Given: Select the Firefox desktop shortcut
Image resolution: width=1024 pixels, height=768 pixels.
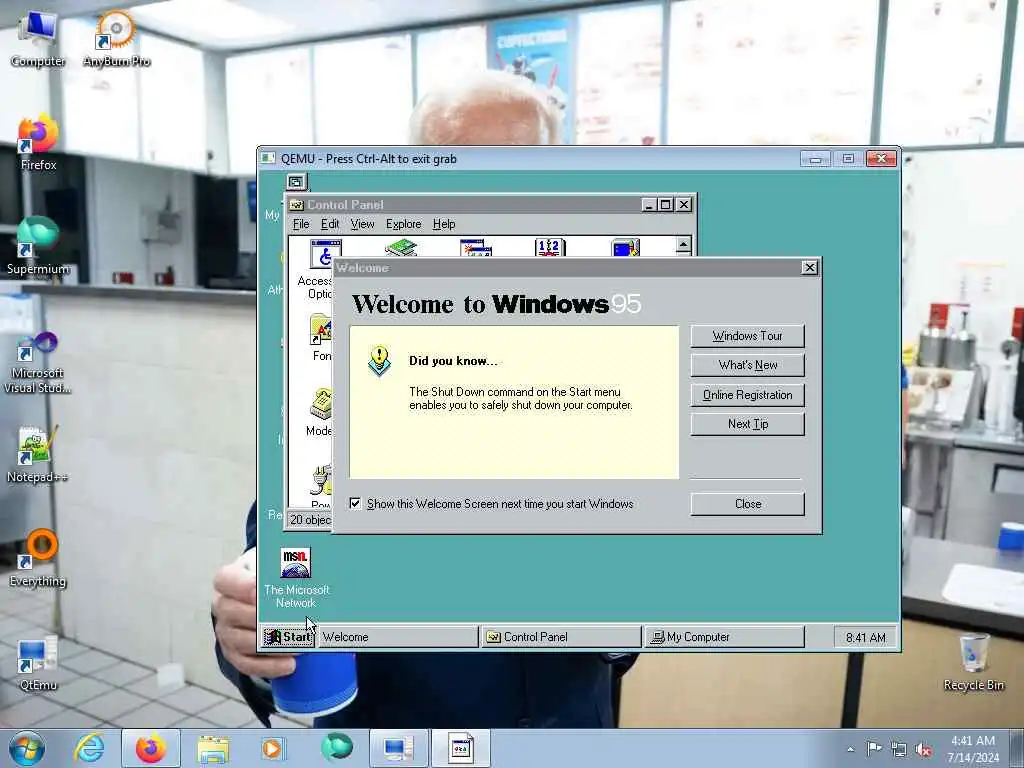Looking at the screenshot, I should pos(38,142).
